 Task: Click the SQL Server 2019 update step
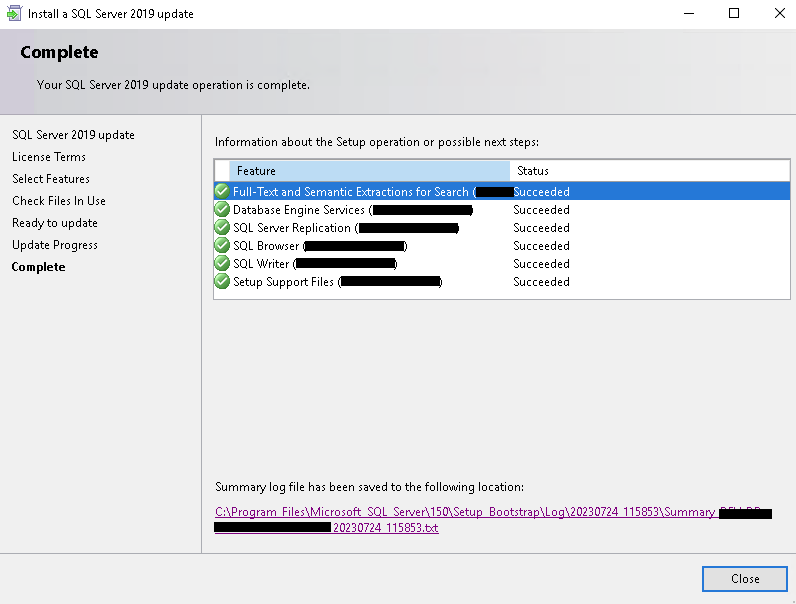coord(73,135)
